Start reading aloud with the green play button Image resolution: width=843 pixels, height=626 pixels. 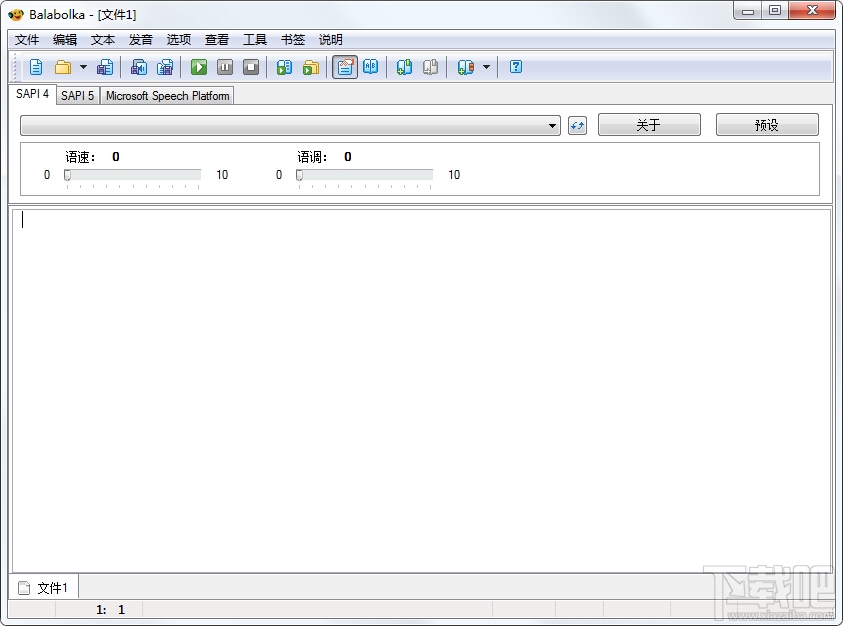[x=199, y=67]
